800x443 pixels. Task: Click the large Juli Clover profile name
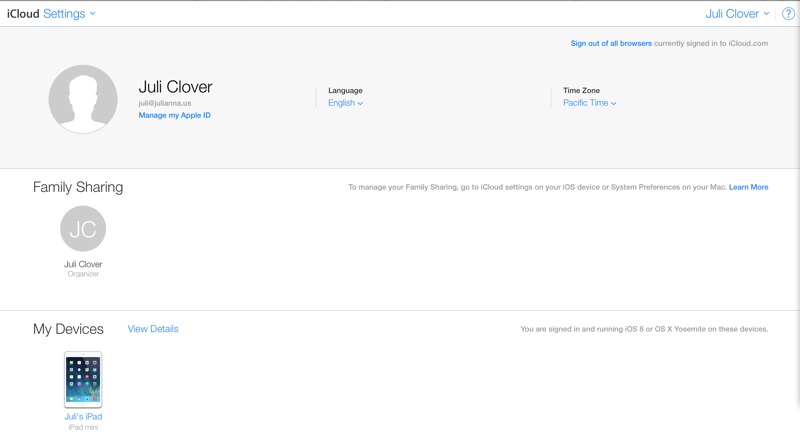176,87
